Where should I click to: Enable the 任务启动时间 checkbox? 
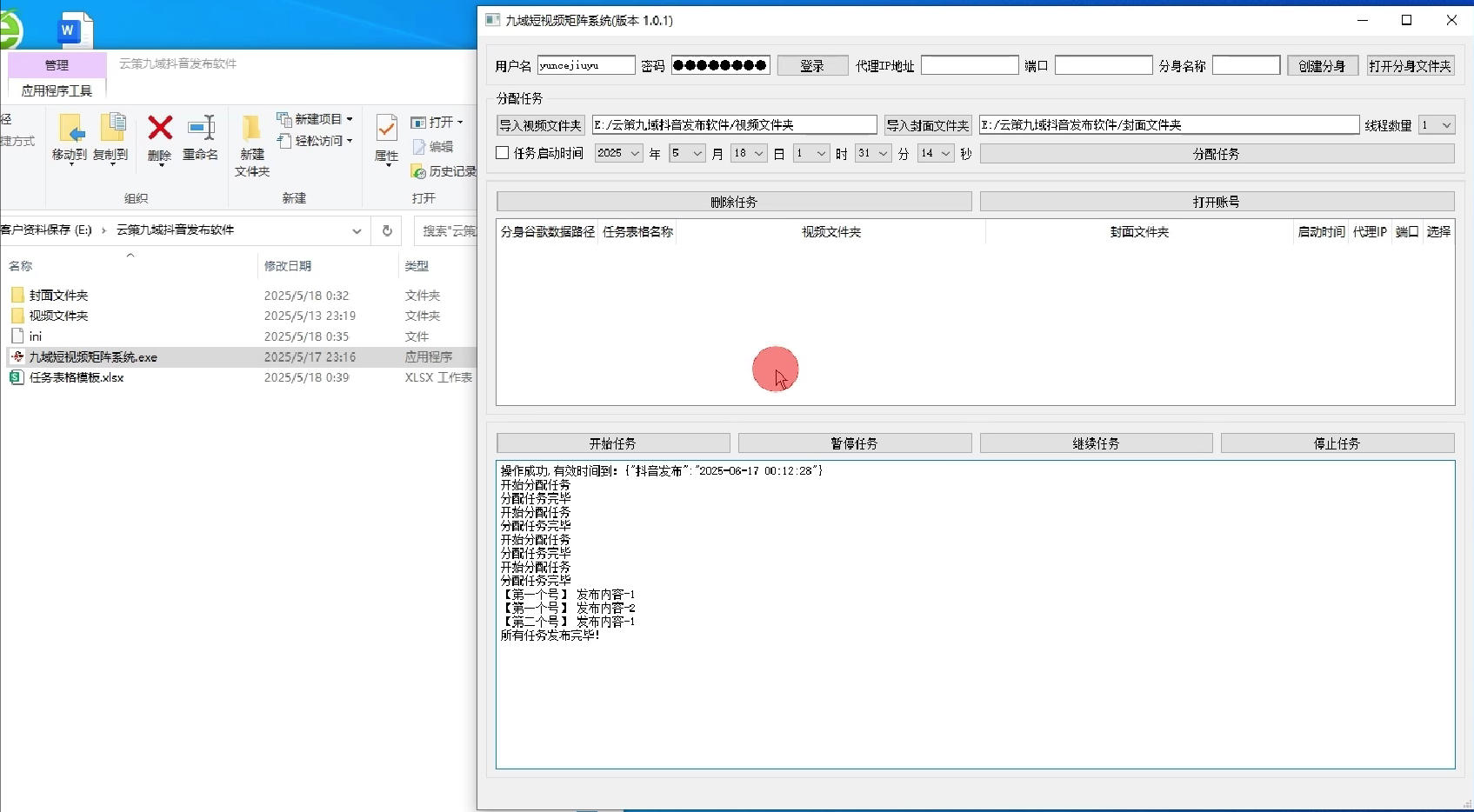pos(503,153)
